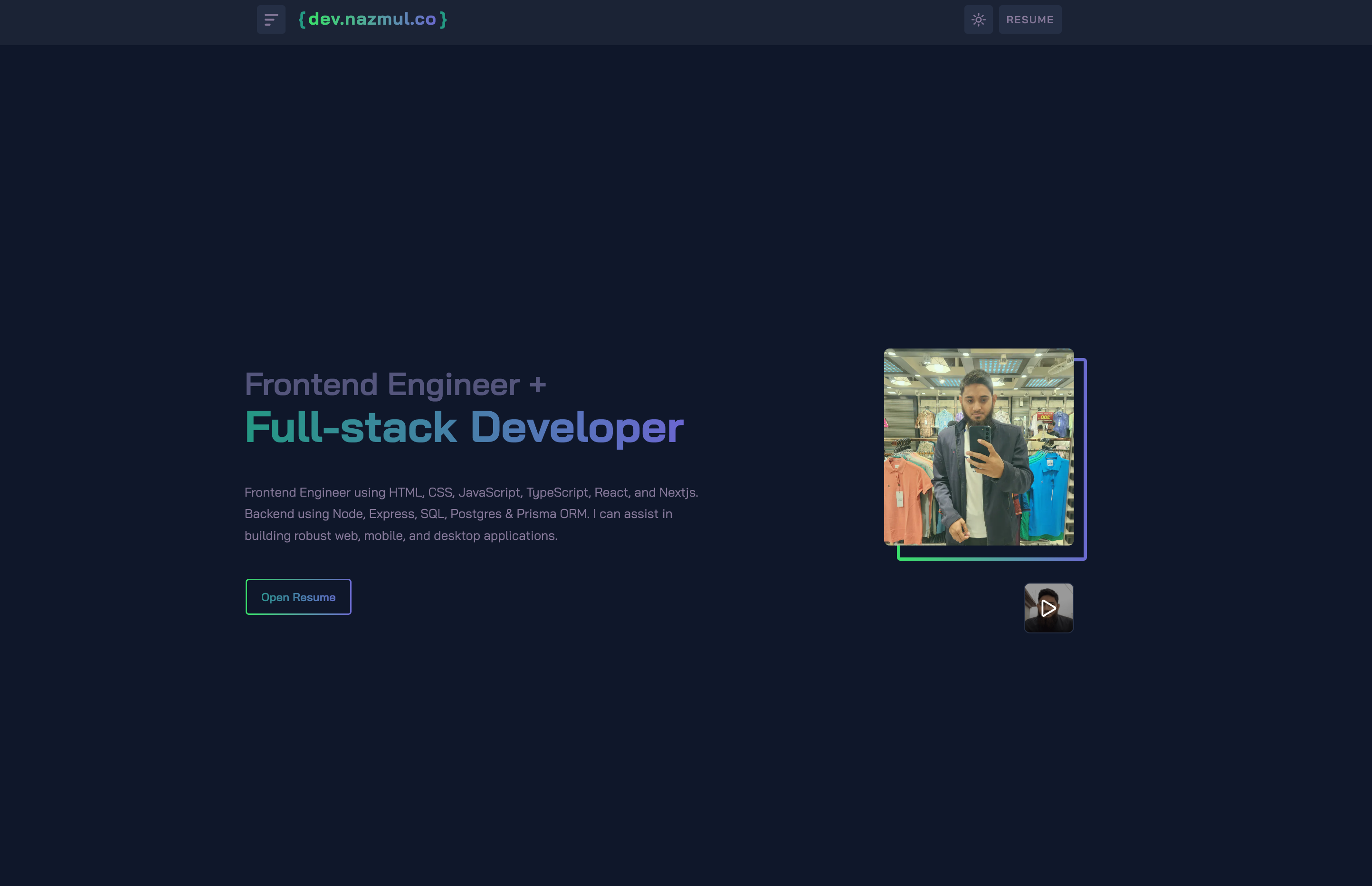Image resolution: width=1372 pixels, height=886 pixels.
Task: Click the mirror selfie profile photo
Action: coord(978,447)
